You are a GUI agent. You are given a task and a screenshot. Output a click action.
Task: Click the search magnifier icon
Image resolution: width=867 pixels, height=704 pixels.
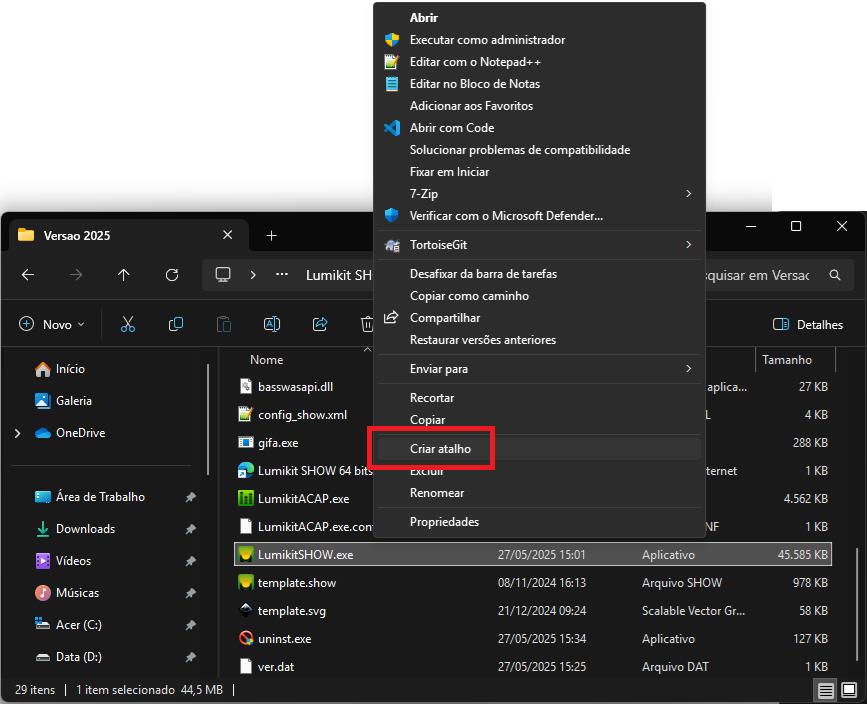pos(835,275)
